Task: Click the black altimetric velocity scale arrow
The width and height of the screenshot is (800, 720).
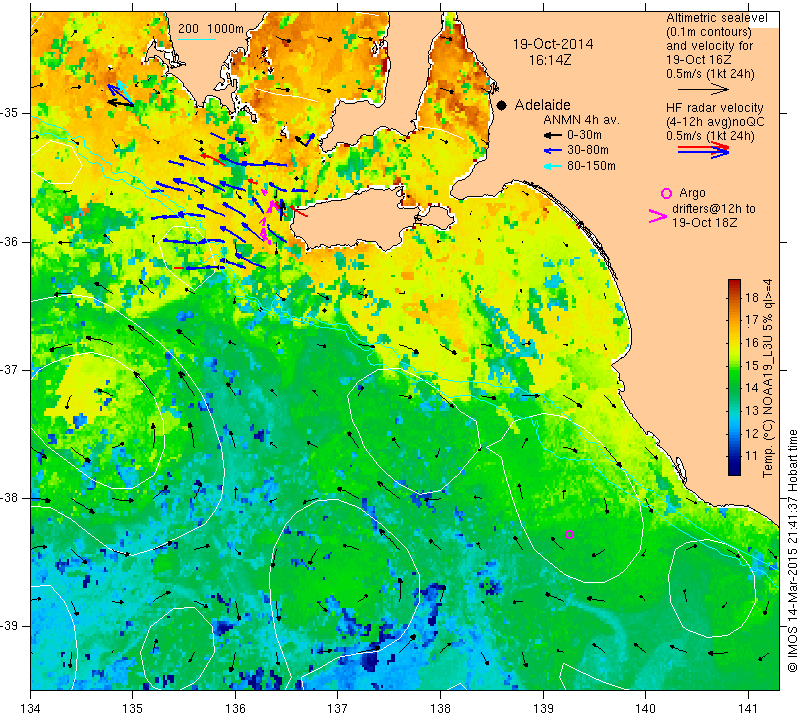Action: 703,89
